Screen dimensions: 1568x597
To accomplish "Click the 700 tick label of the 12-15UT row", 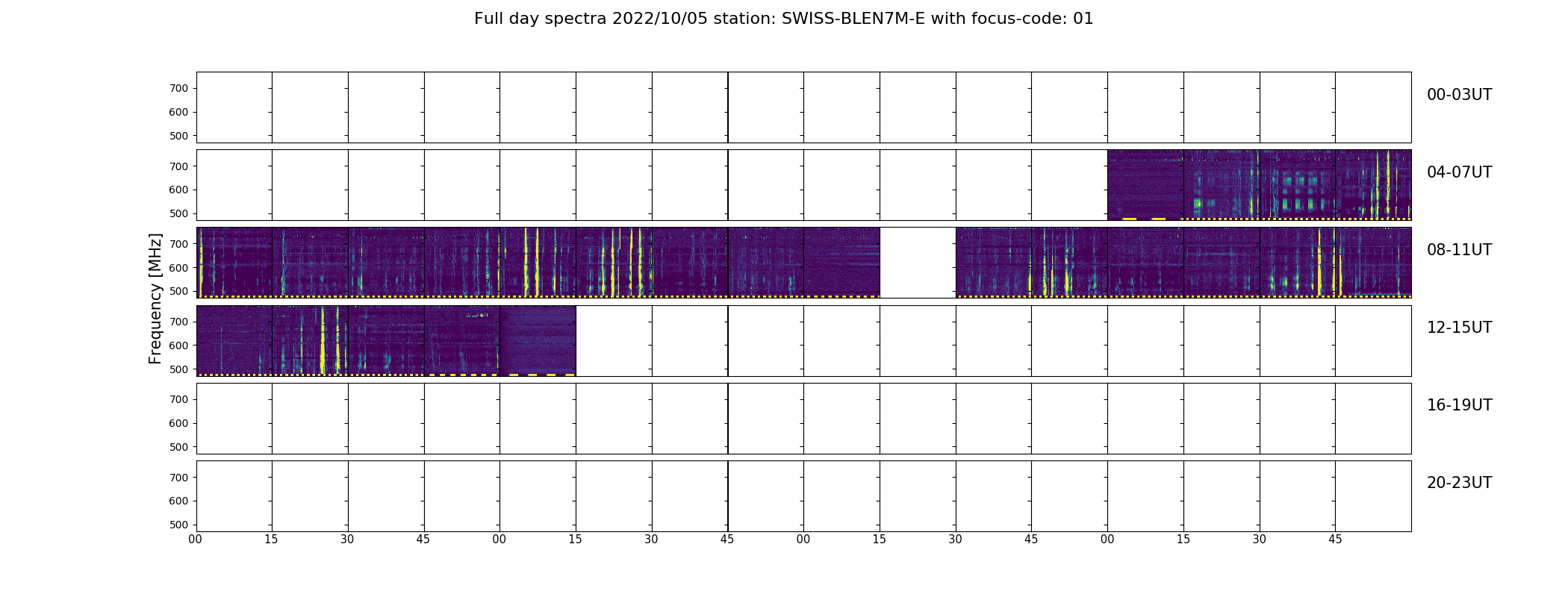I will coord(178,322).
